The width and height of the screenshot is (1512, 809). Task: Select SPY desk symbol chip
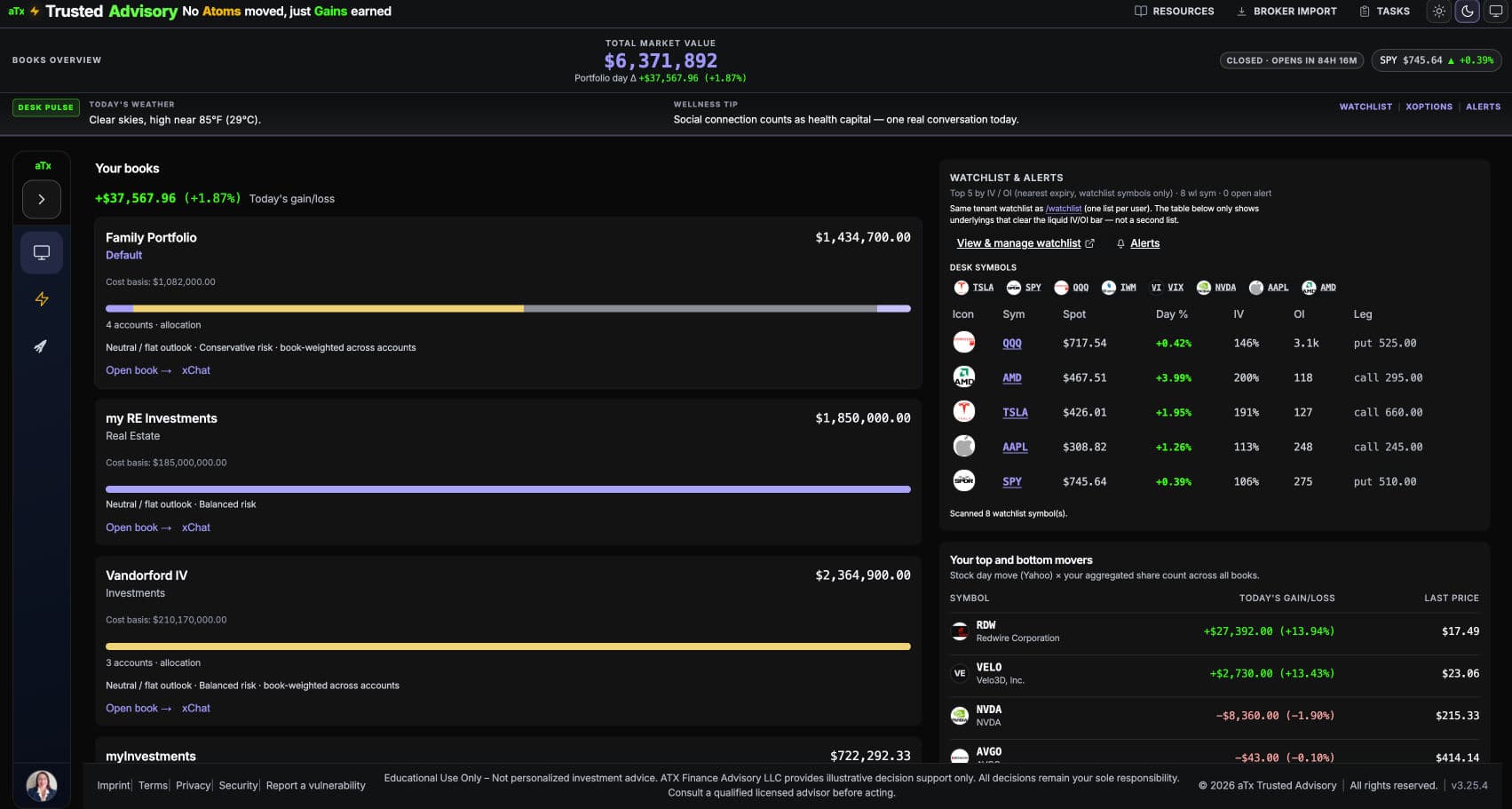[x=1024, y=288]
